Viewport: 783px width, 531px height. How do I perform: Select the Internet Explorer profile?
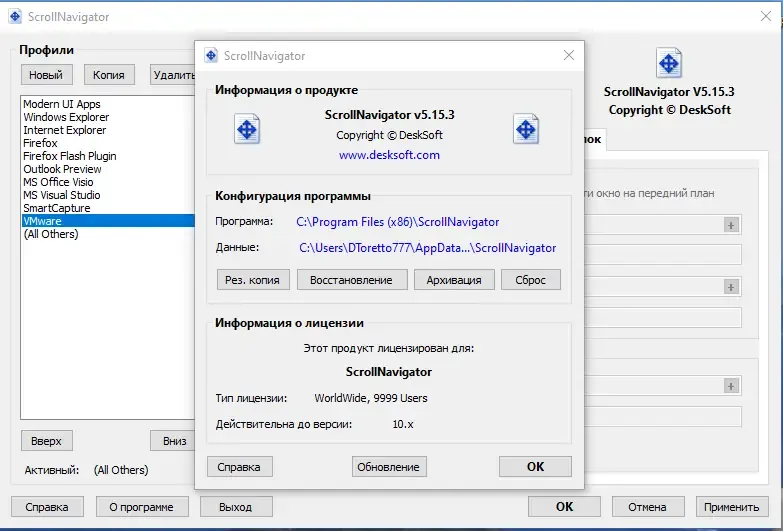(108, 130)
